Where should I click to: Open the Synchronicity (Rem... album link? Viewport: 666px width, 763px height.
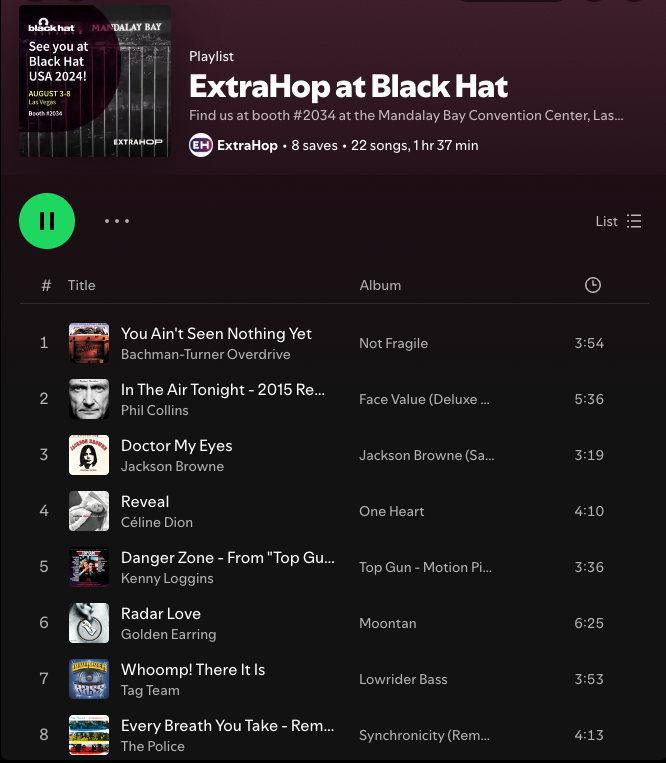(424, 735)
